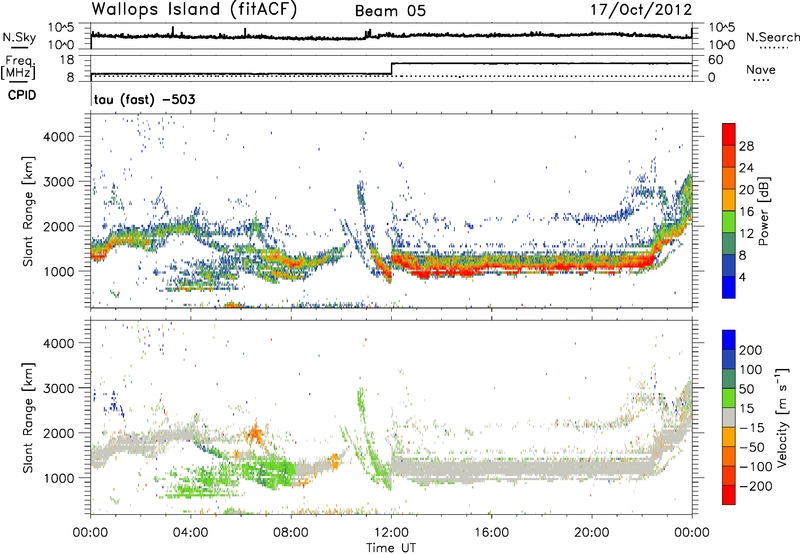Click the 'Slant Range [km]' label of velocity panel
Screen dimensions: 800x554
(x=29, y=417)
